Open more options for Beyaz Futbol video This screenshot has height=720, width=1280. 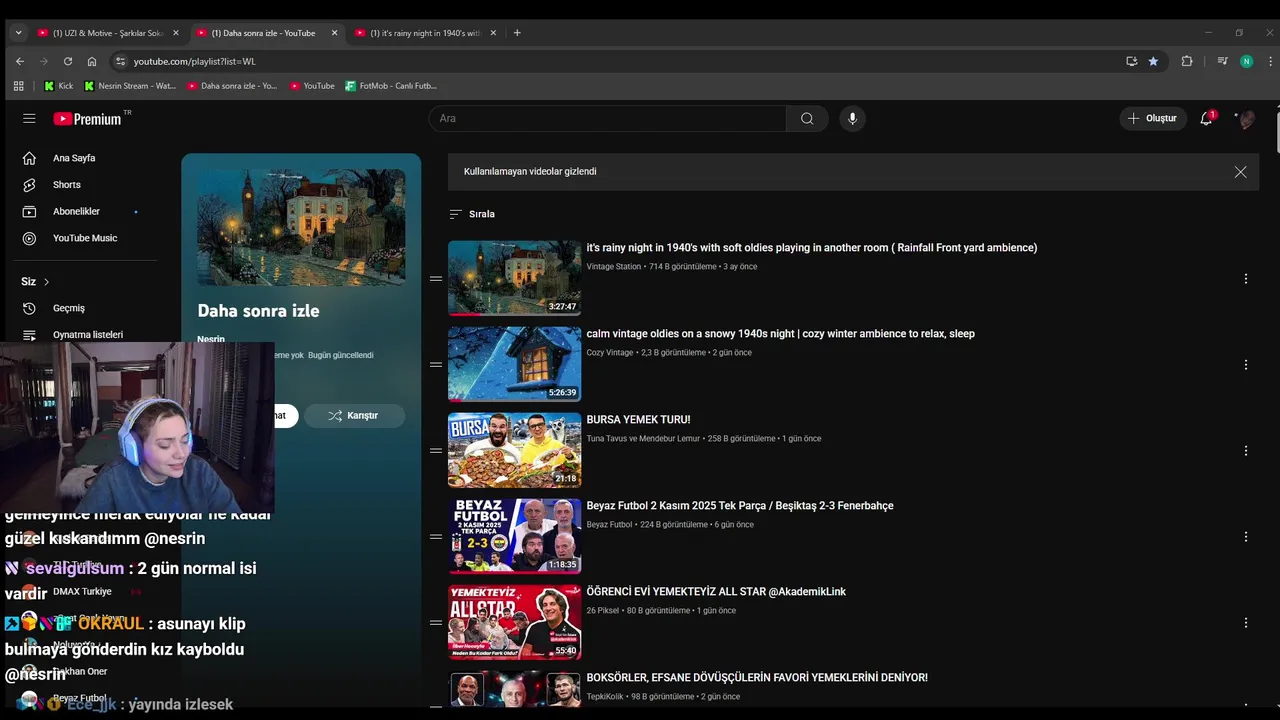[x=1245, y=537]
